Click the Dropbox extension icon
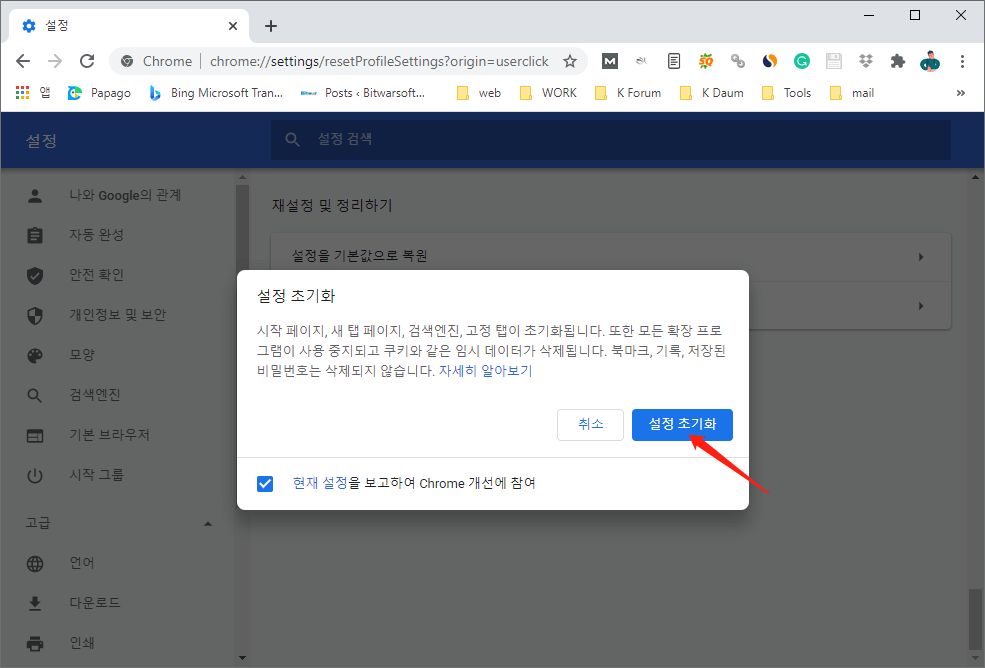985x668 pixels. [866, 61]
